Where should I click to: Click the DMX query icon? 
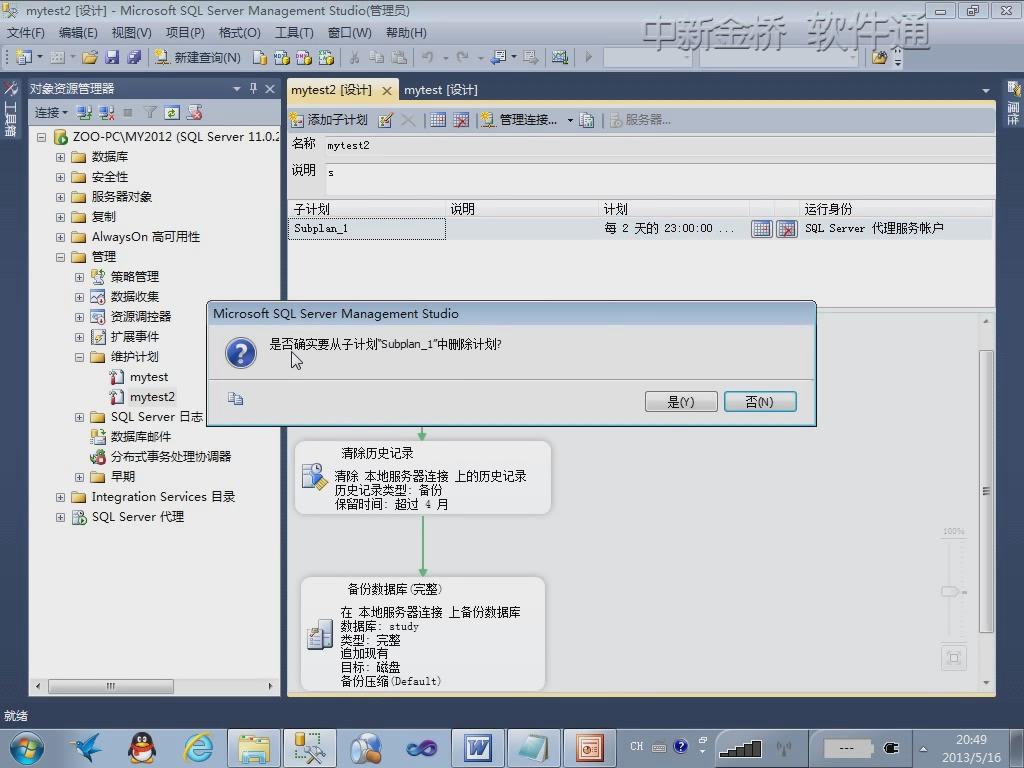tap(304, 57)
